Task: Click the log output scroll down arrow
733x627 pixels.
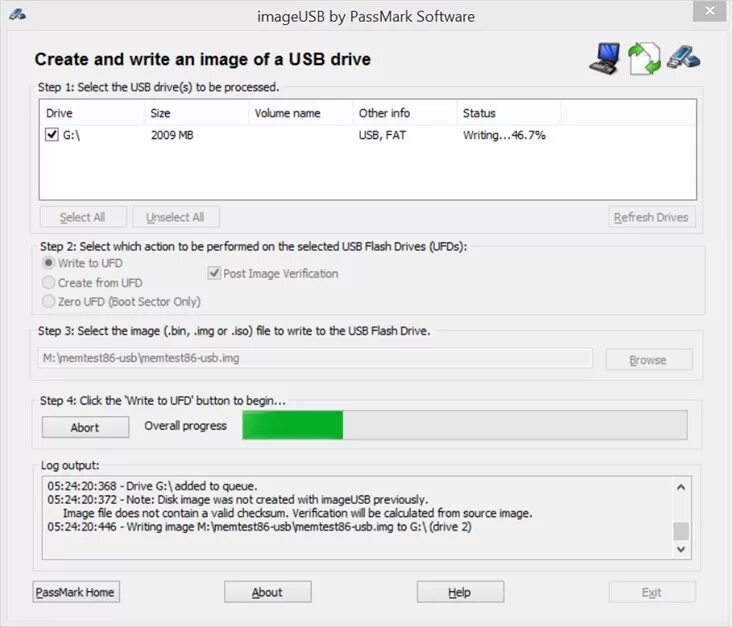Action: point(681,549)
